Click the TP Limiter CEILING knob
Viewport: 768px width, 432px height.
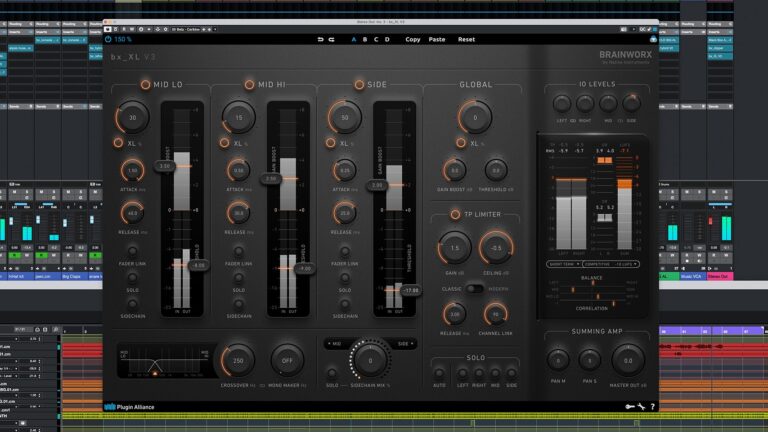[x=496, y=248]
